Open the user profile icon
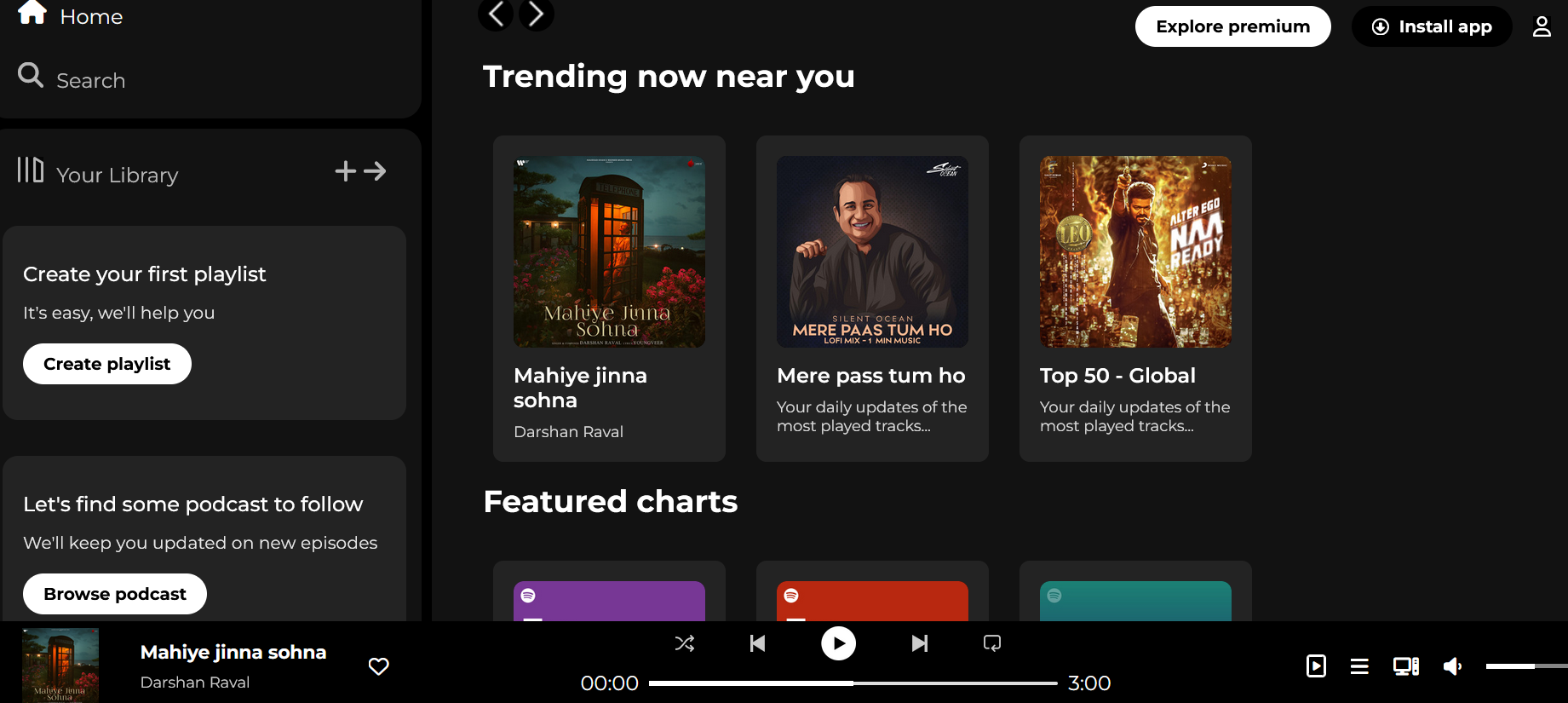Screen dimensions: 1568x703 click(1542, 26)
